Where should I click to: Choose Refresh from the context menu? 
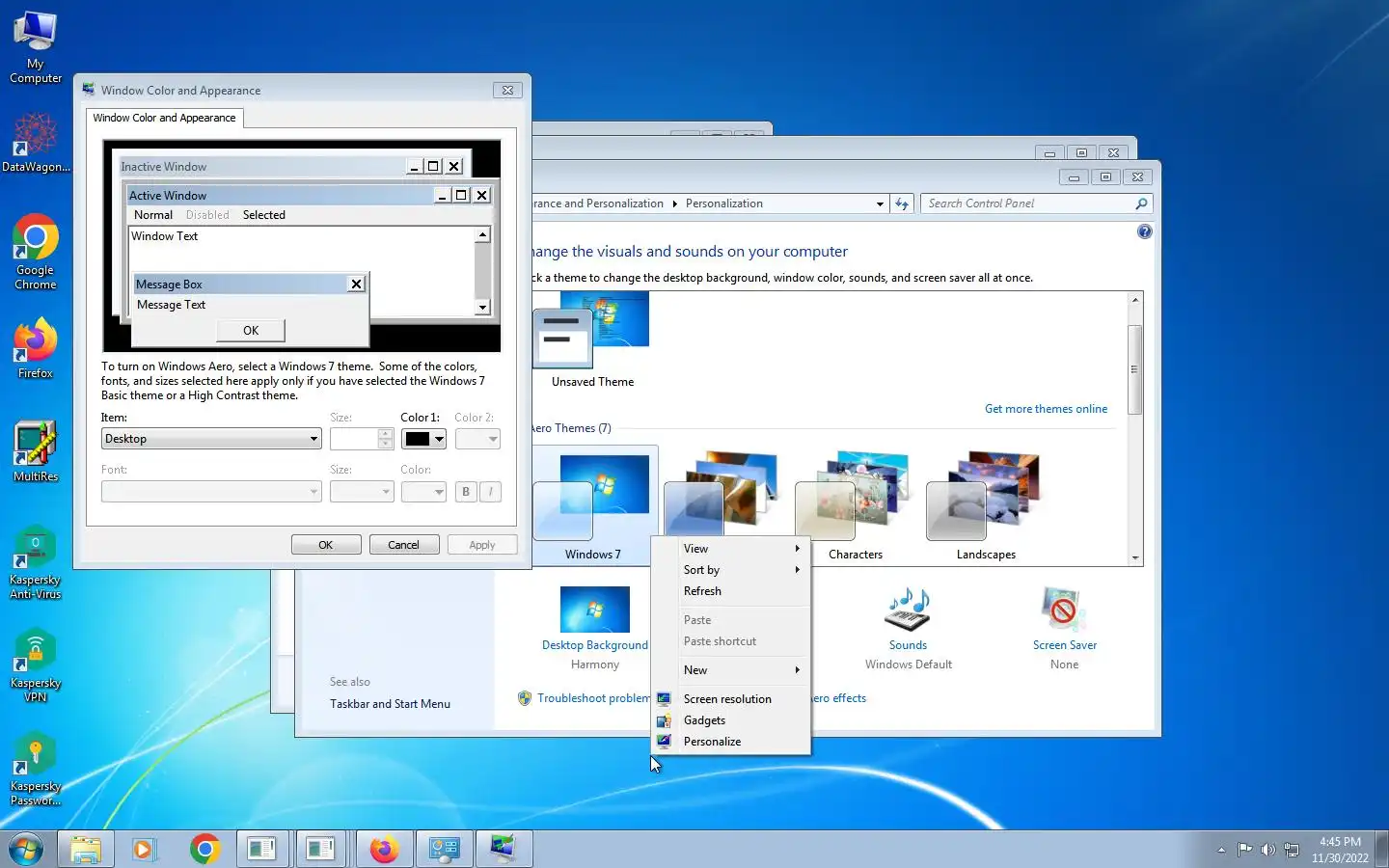click(731, 591)
